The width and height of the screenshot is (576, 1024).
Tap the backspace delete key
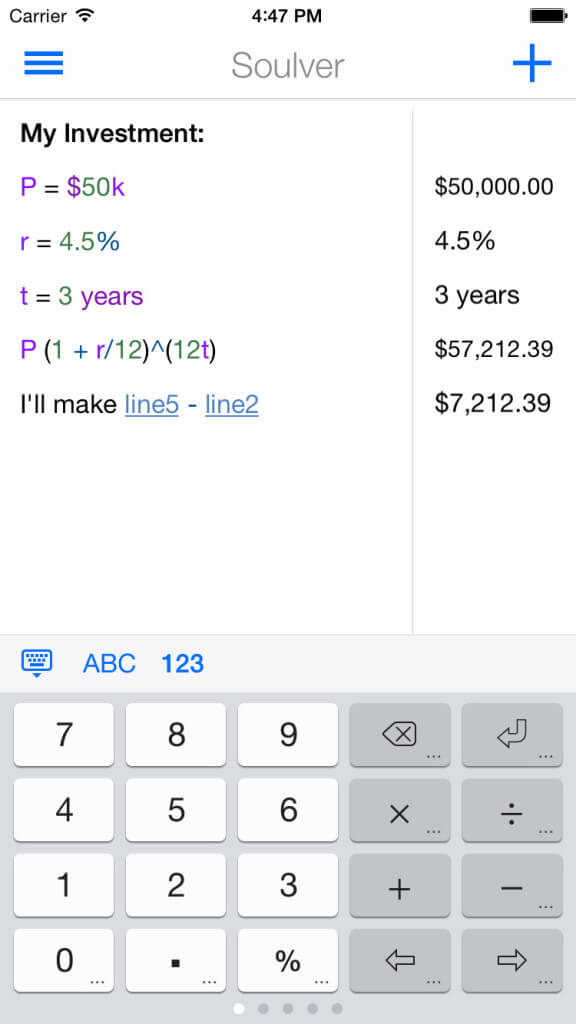pos(400,735)
